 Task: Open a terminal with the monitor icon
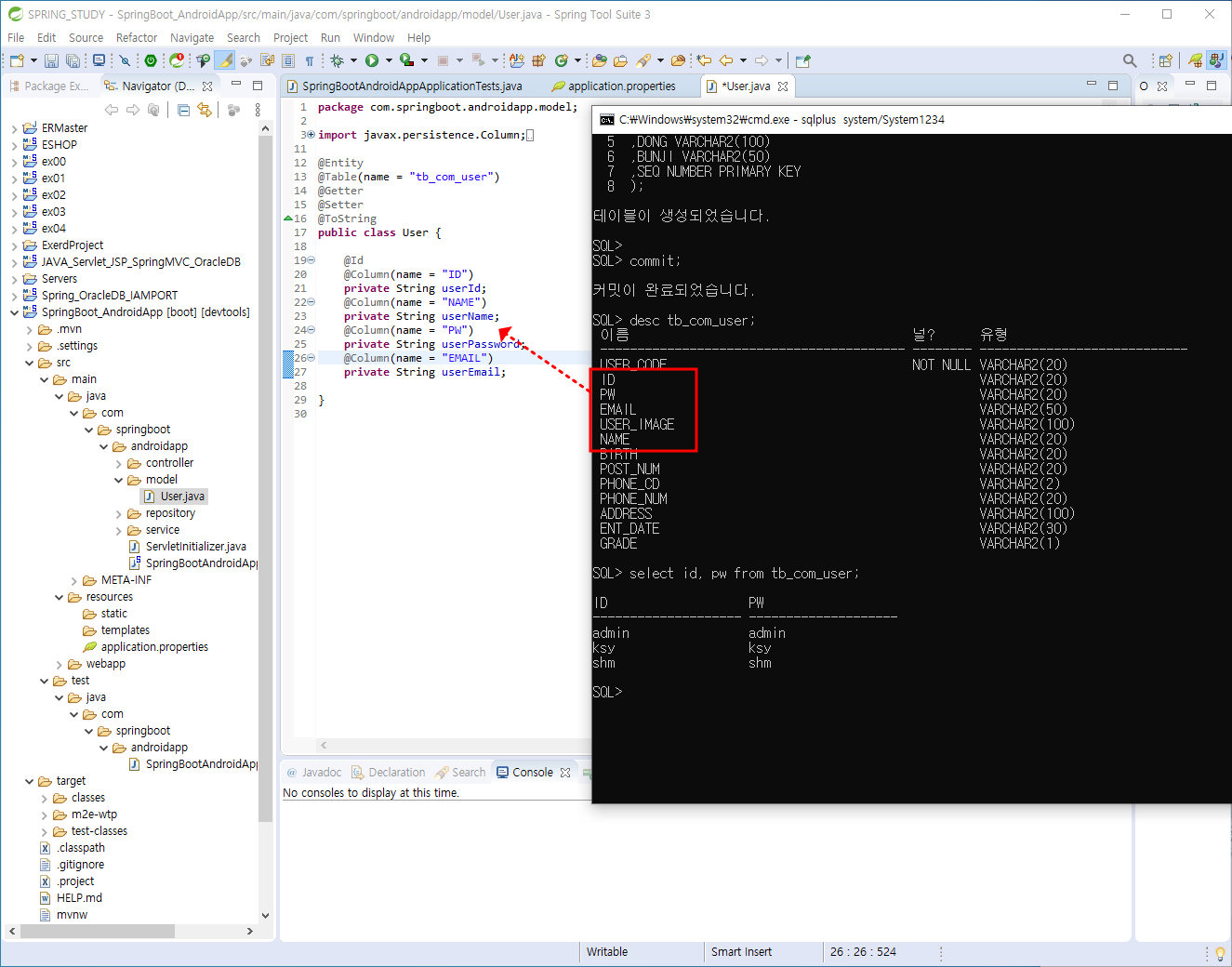(99, 60)
